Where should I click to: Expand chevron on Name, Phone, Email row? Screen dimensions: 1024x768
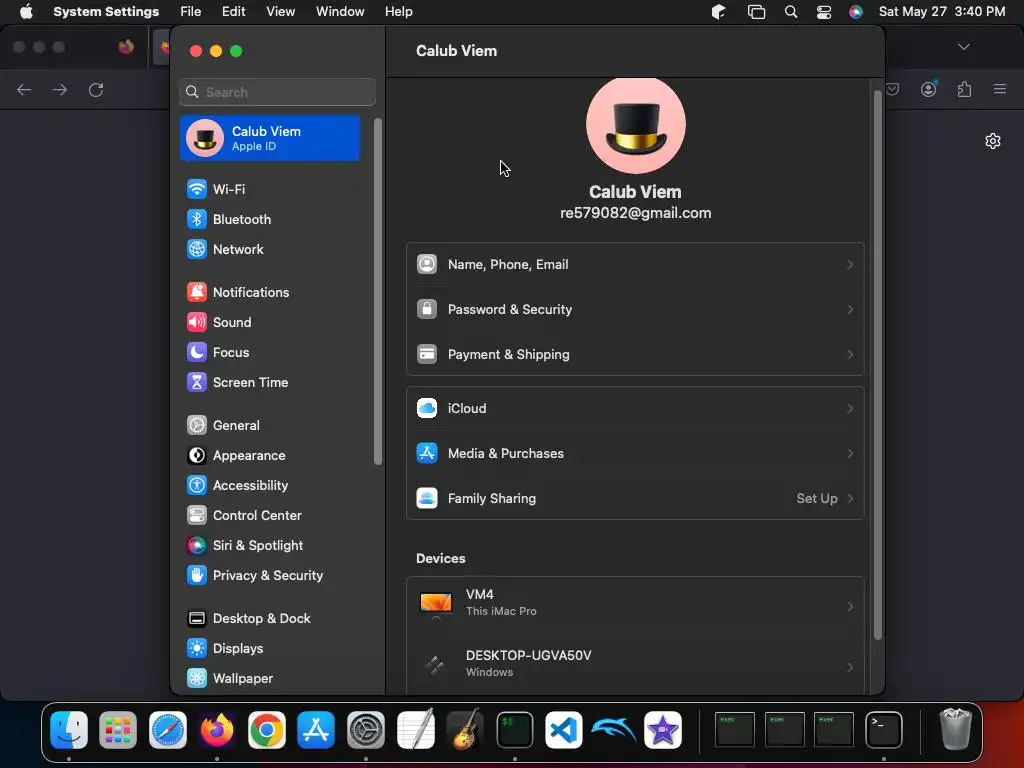pos(850,264)
